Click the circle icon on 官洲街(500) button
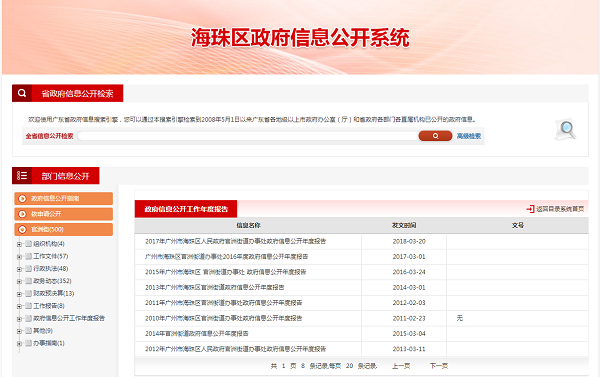 [22, 230]
